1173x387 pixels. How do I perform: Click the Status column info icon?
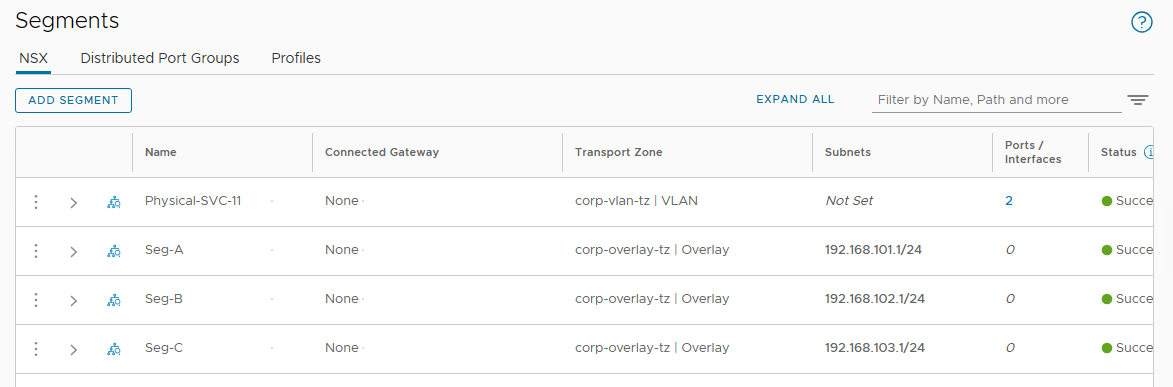pyautogui.click(x=1150, y=152)
